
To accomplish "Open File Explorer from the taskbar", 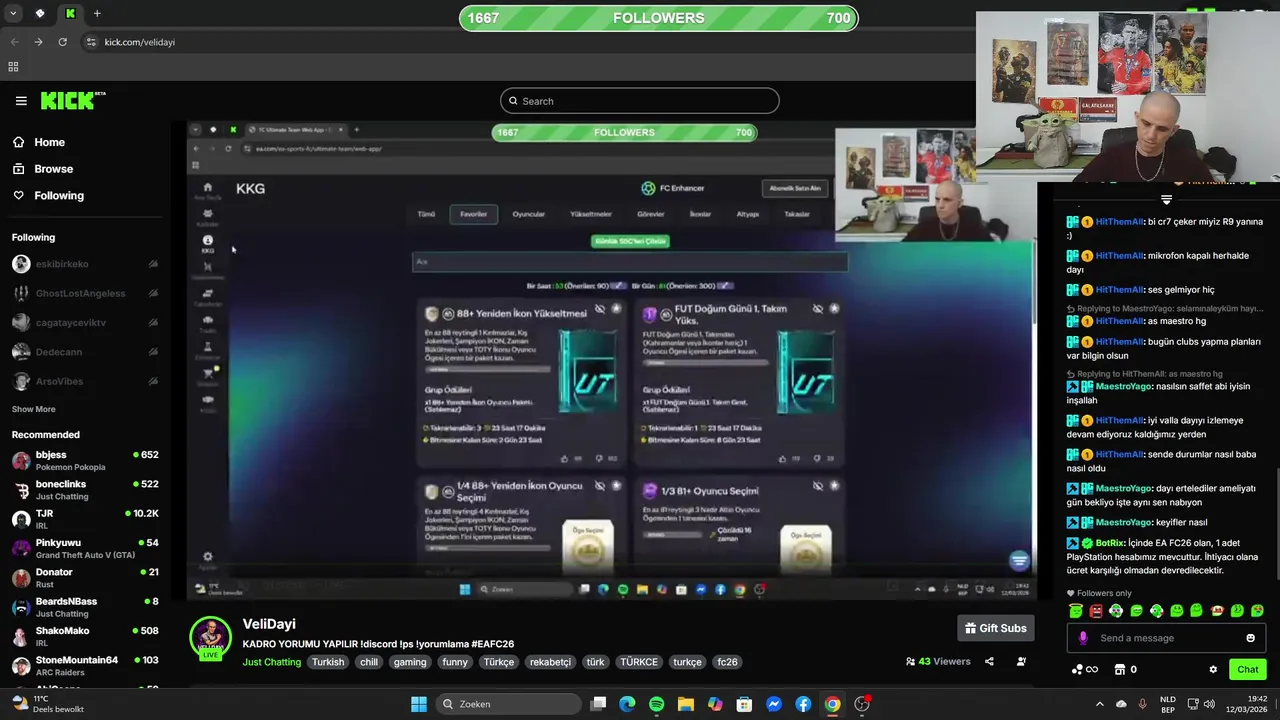I will 686,704.
